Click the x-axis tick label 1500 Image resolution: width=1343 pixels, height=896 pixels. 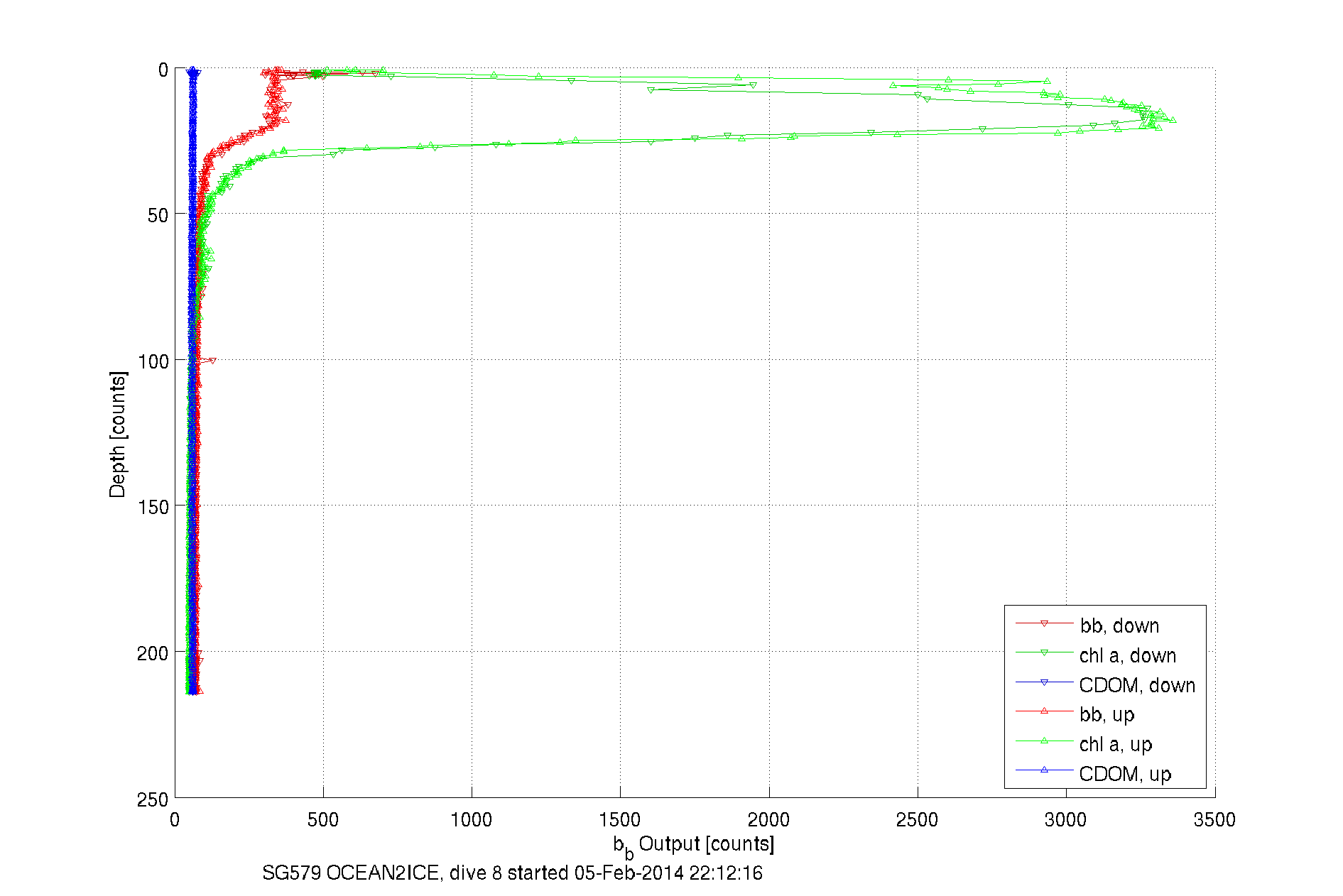620,820
